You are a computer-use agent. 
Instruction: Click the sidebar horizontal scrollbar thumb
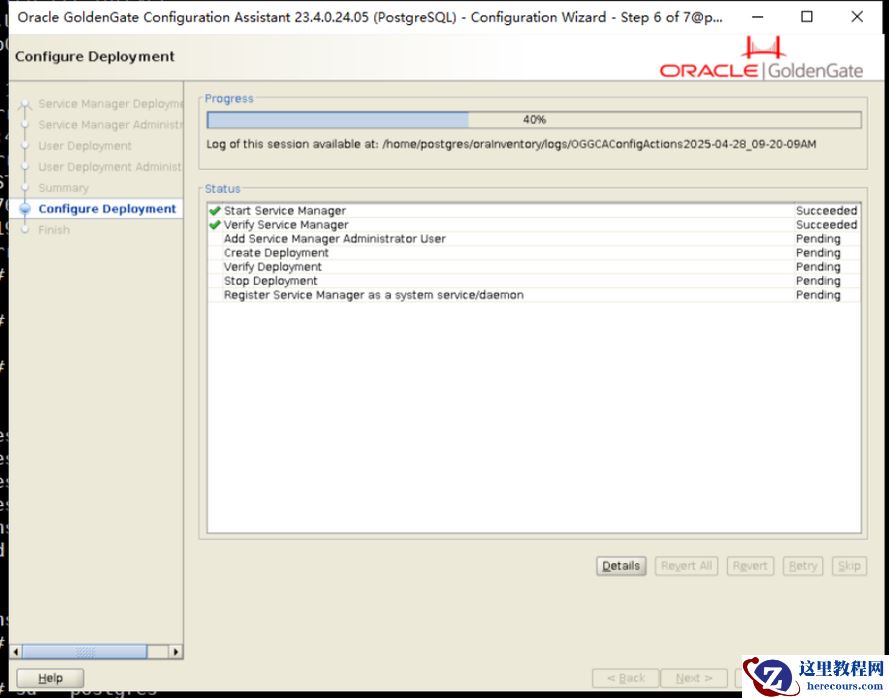coord(84,652)
